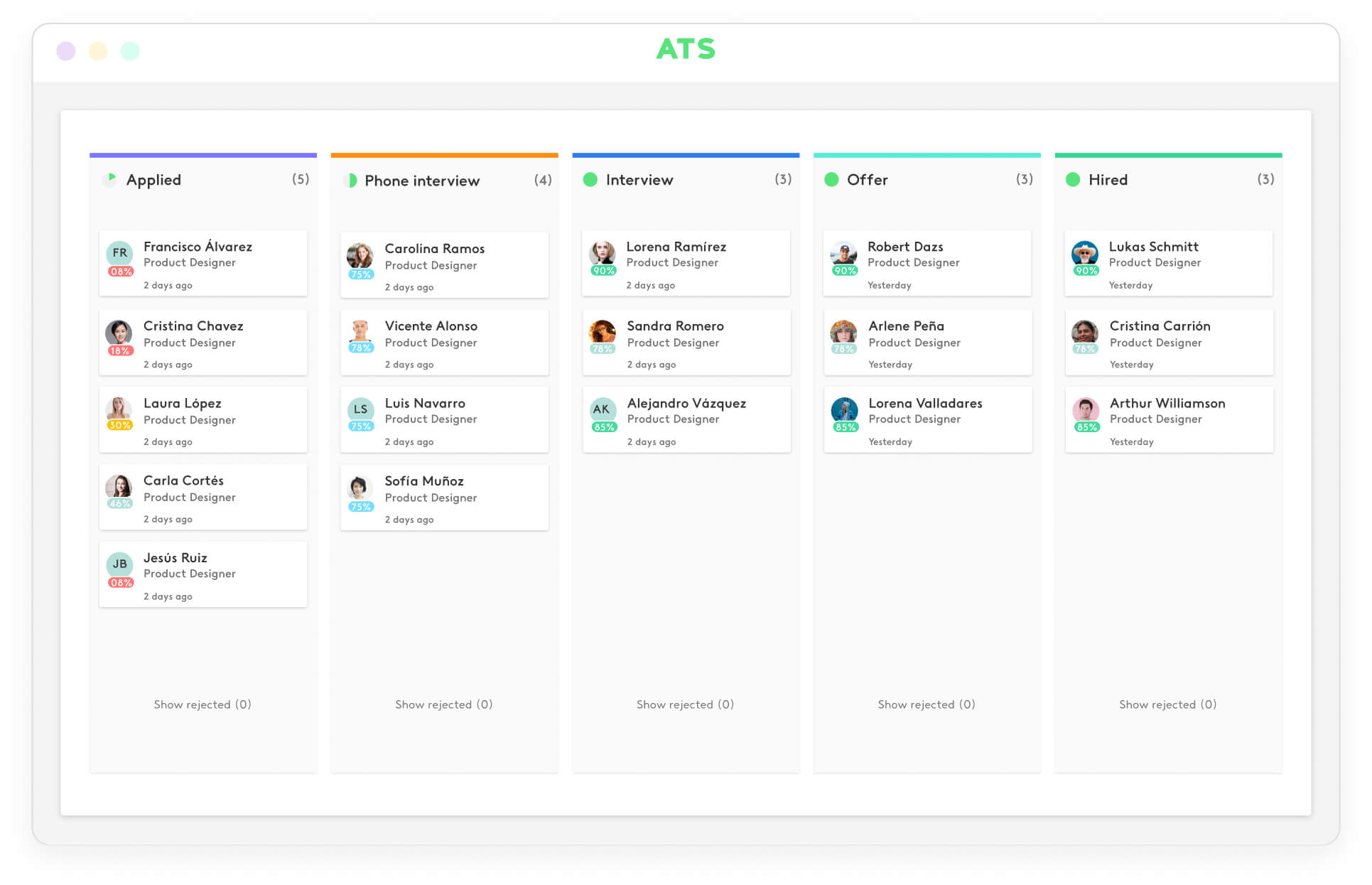The image size is (1372, 885).
Task: Click the 90% score badge on Lorena Ramírez
Action: pyautogui.click(x=603, y=270)
